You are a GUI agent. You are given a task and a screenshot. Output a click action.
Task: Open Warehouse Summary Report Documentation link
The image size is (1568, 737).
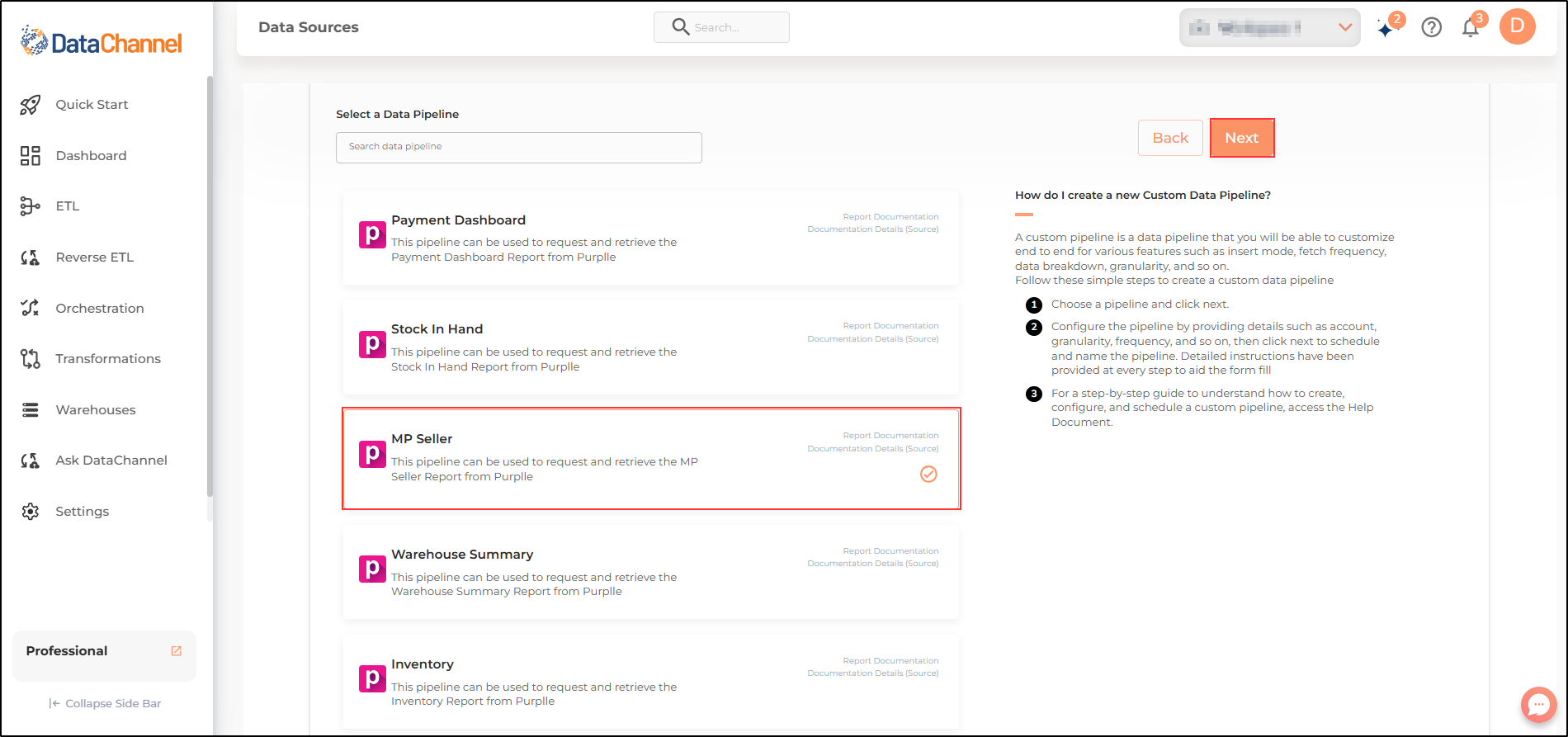coord(890,551)
